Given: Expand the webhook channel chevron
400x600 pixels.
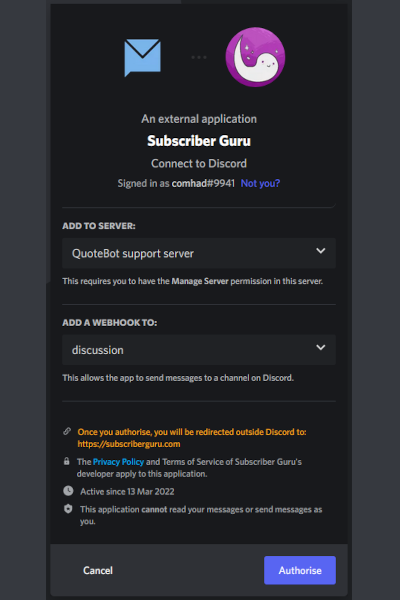Looking at the screenshot, I should [x=321, y=347].
